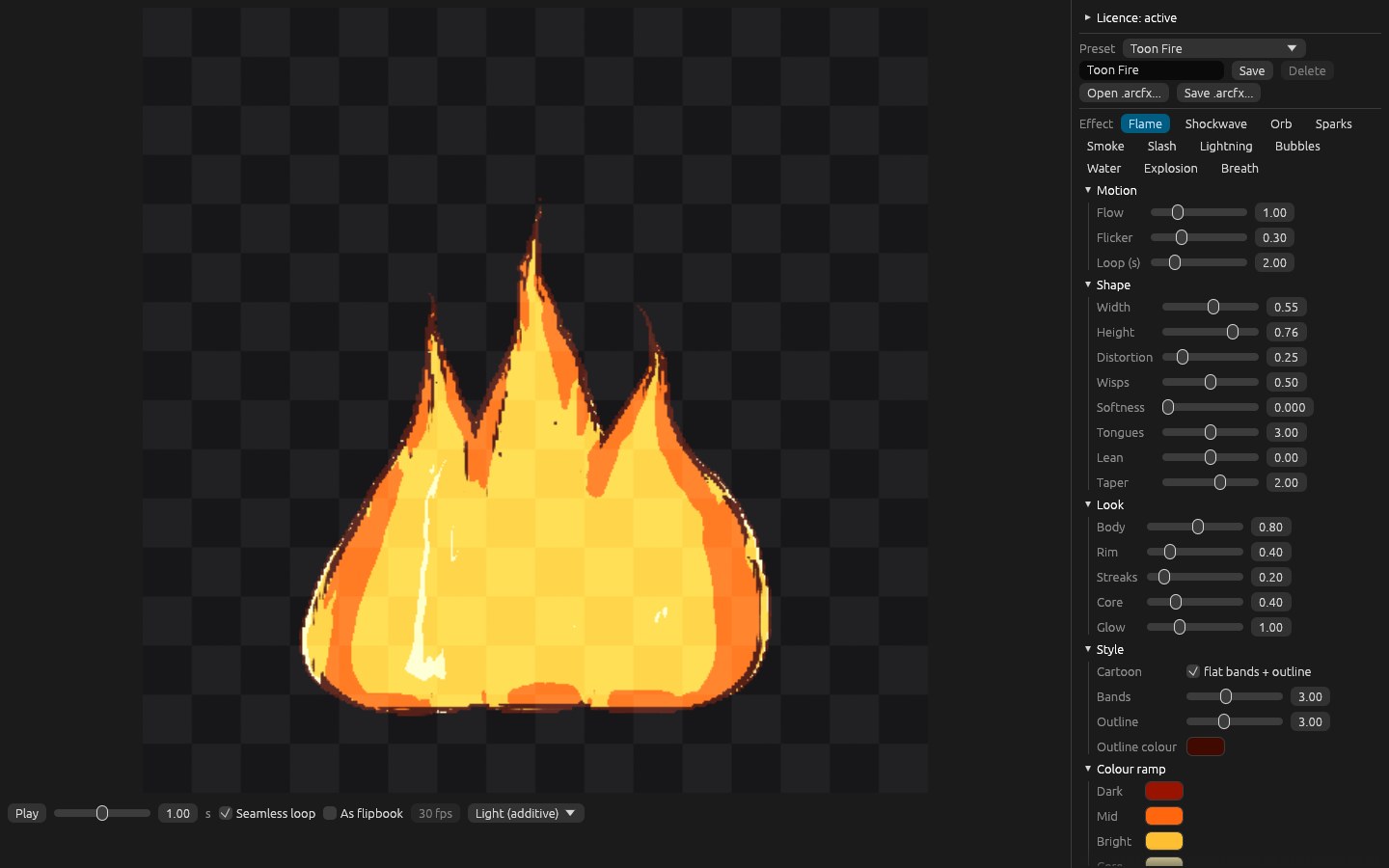
Task: Click the Delete preset button
Action: [x=1307, y=70]
